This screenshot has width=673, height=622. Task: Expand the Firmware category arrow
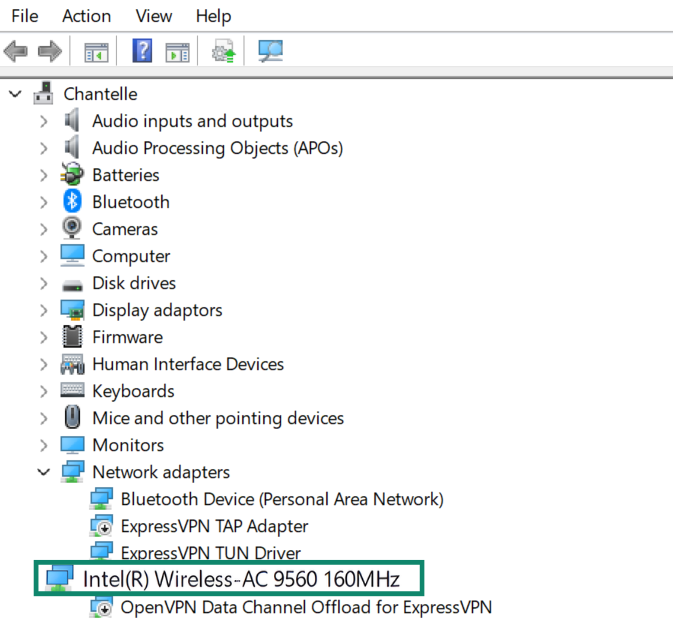pos(44,338)
